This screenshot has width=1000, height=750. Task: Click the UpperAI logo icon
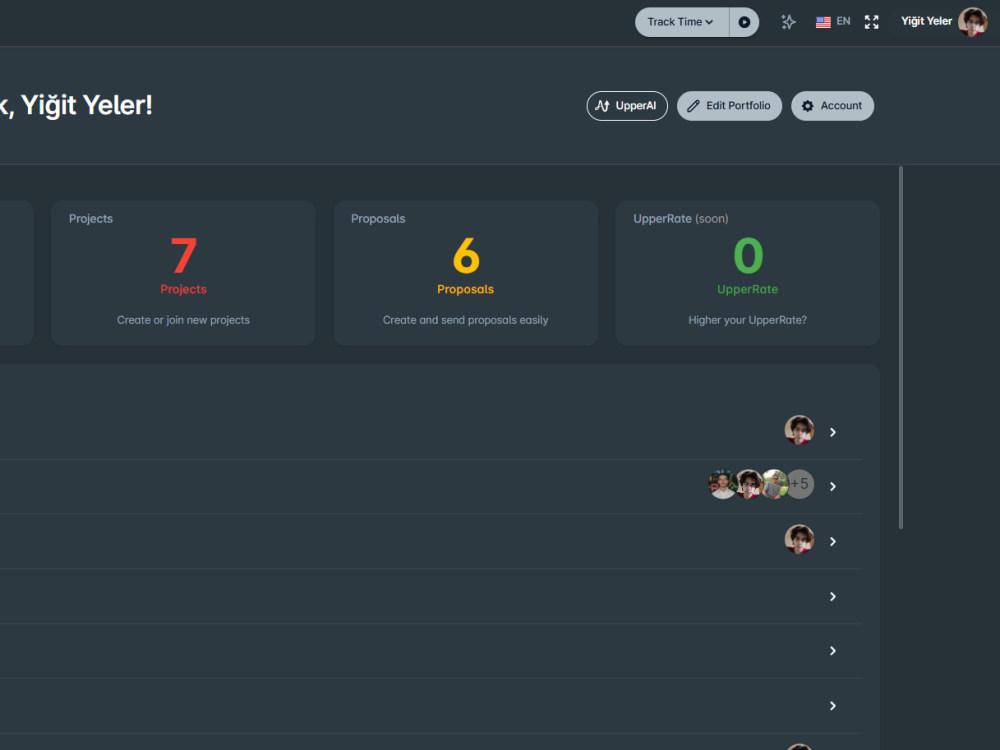602,106
